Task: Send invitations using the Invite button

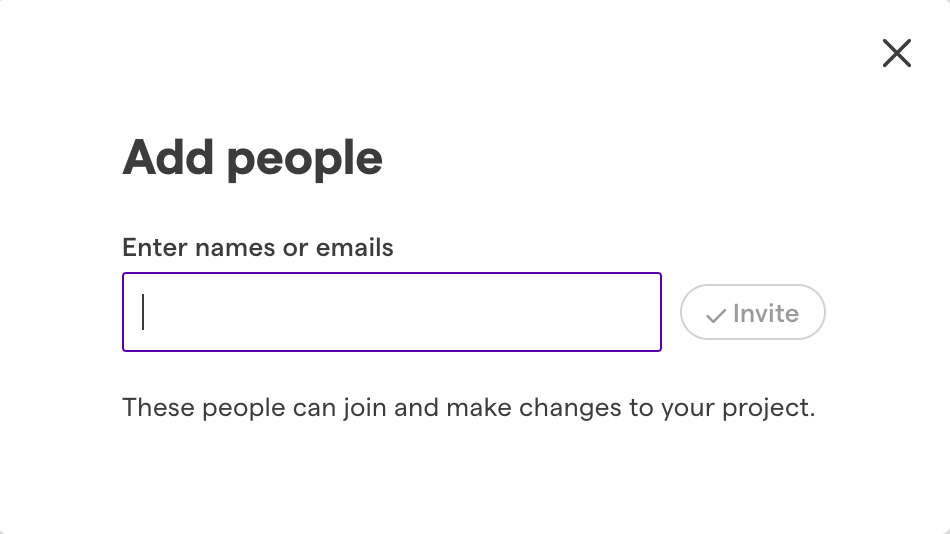Action: coord(752,312)
